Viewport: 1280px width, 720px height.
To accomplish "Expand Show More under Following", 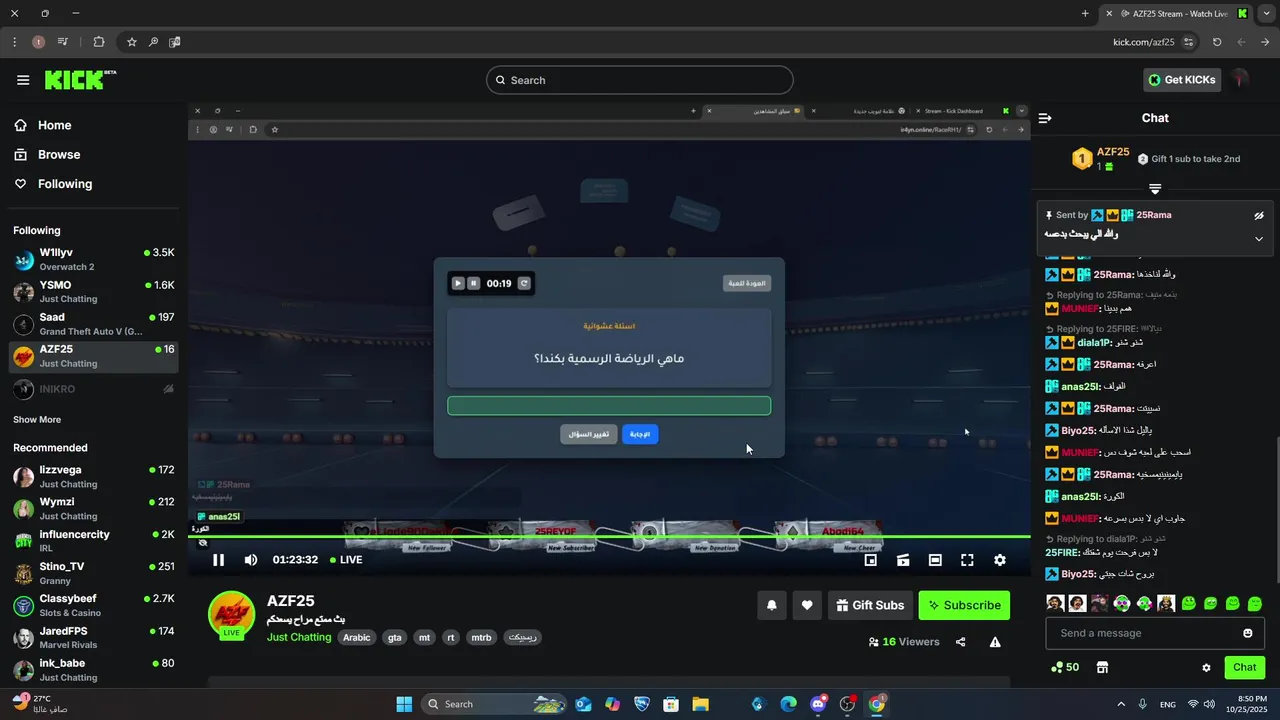I will [x=37, y=420].
